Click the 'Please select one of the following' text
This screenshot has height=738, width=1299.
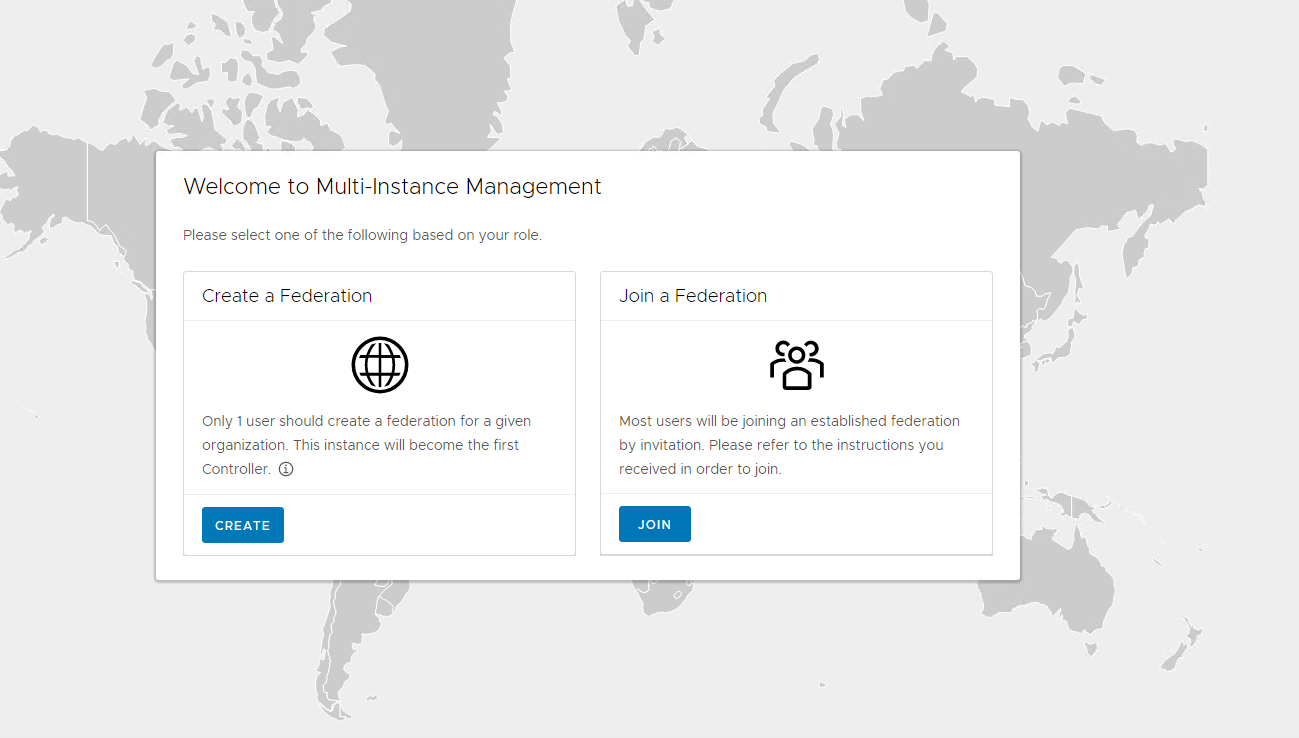pyautogui.click(x=362, y=236)
